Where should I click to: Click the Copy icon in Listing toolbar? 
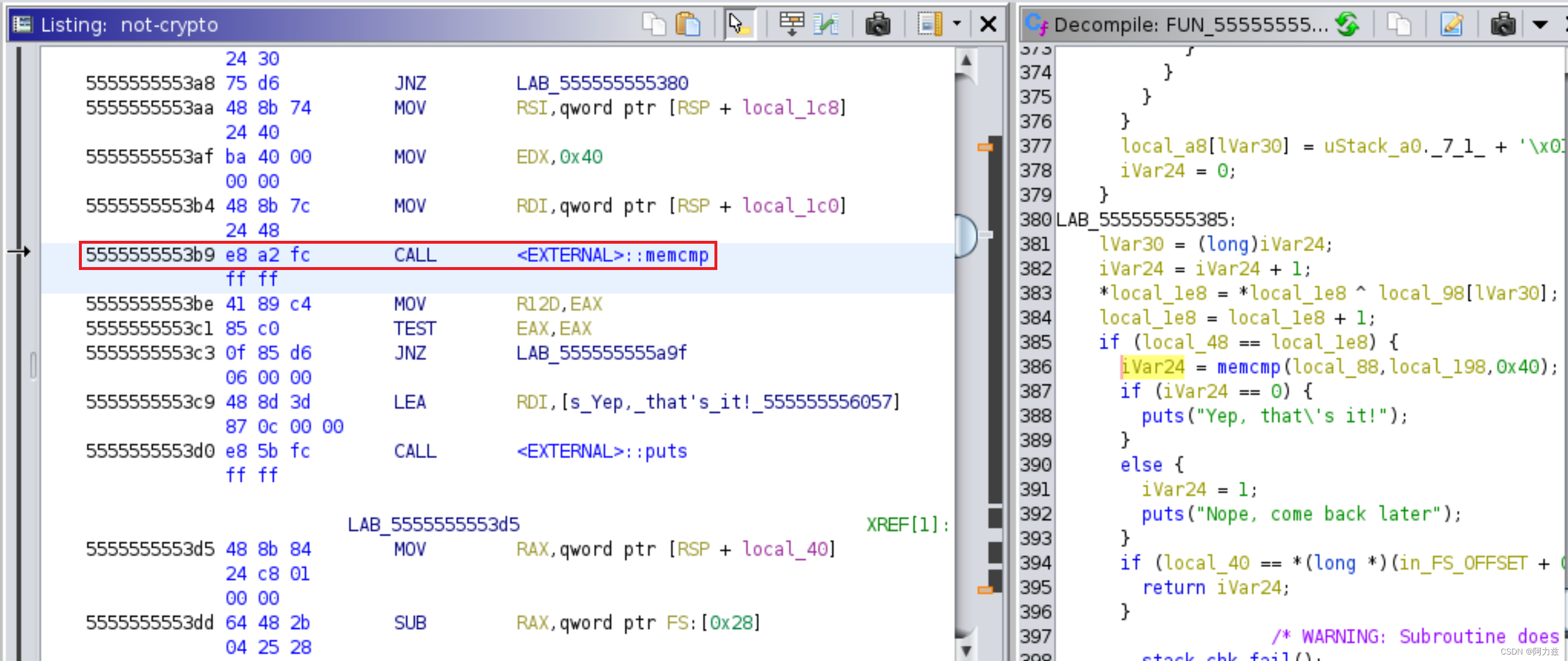pos(654,25)
